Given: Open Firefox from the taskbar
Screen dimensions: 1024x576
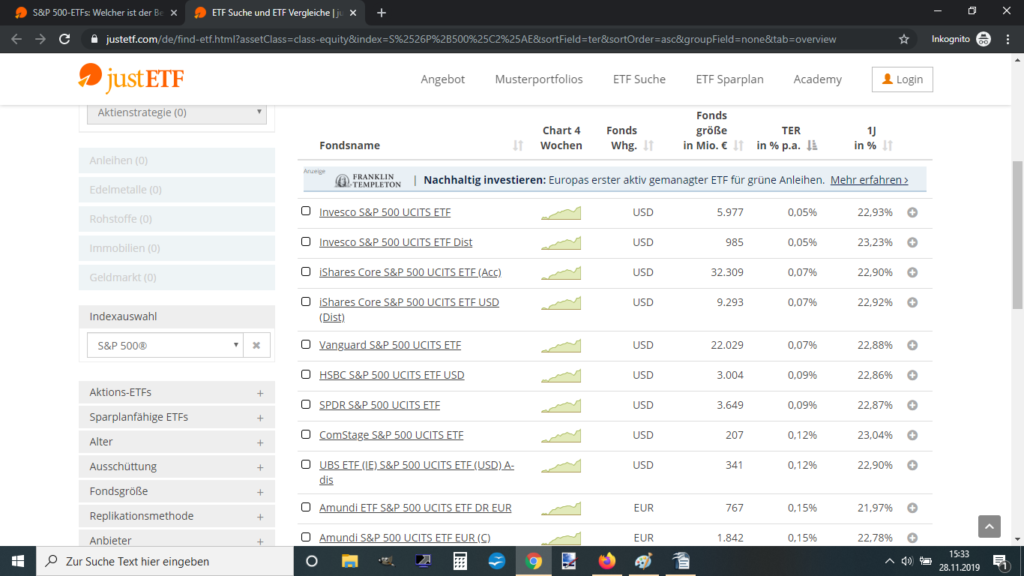Looking at the screenshot, I should coord(607,561).
